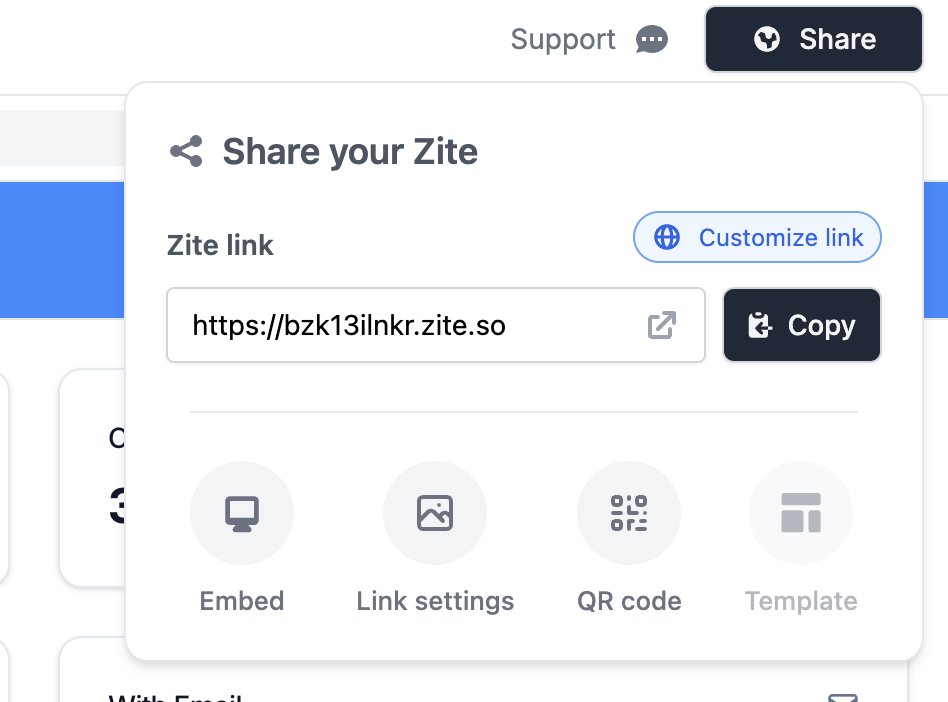The image size is (948, 702).
Task: Select the Template layout icon
Action: click(801, 513)
